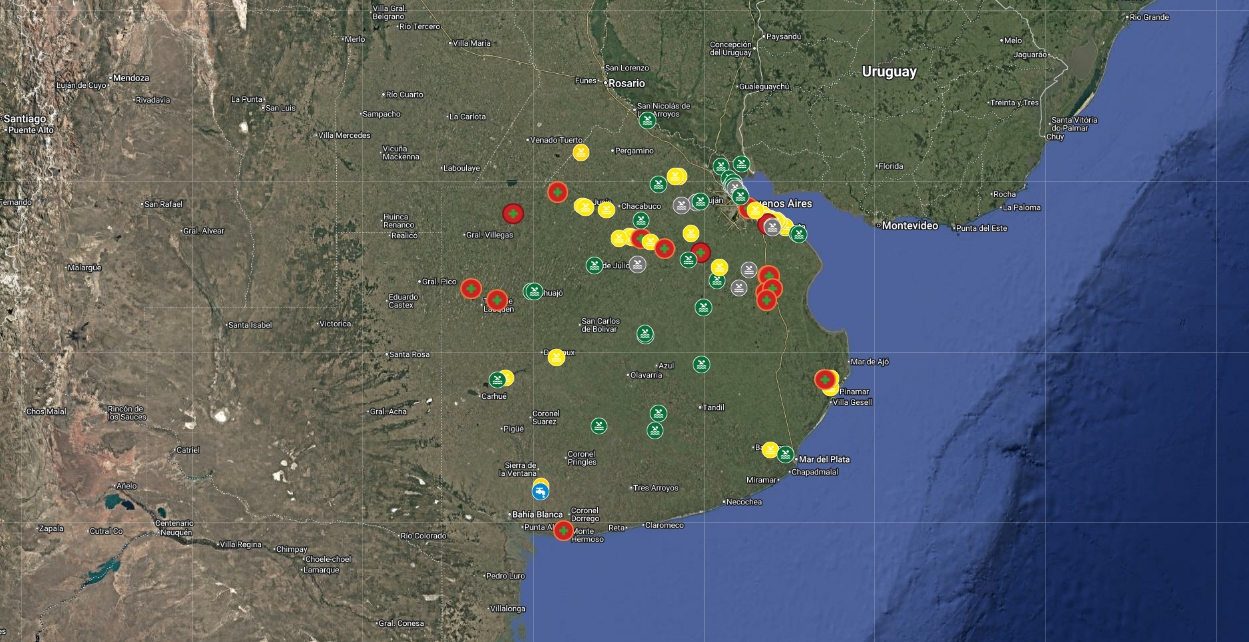Open green swimming marker at San Nicolás
Viewport: 1249px width, 642px height.
click(x=647, y=121)
